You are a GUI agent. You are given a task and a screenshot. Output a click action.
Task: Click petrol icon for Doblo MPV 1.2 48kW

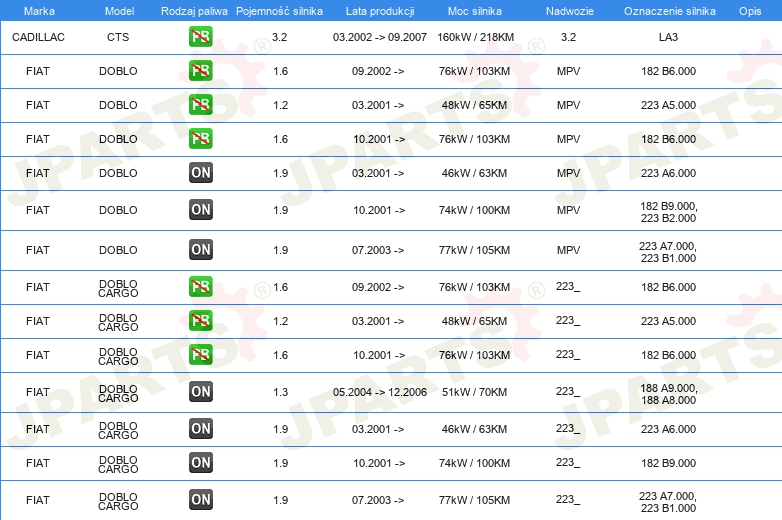click(200, 105)
